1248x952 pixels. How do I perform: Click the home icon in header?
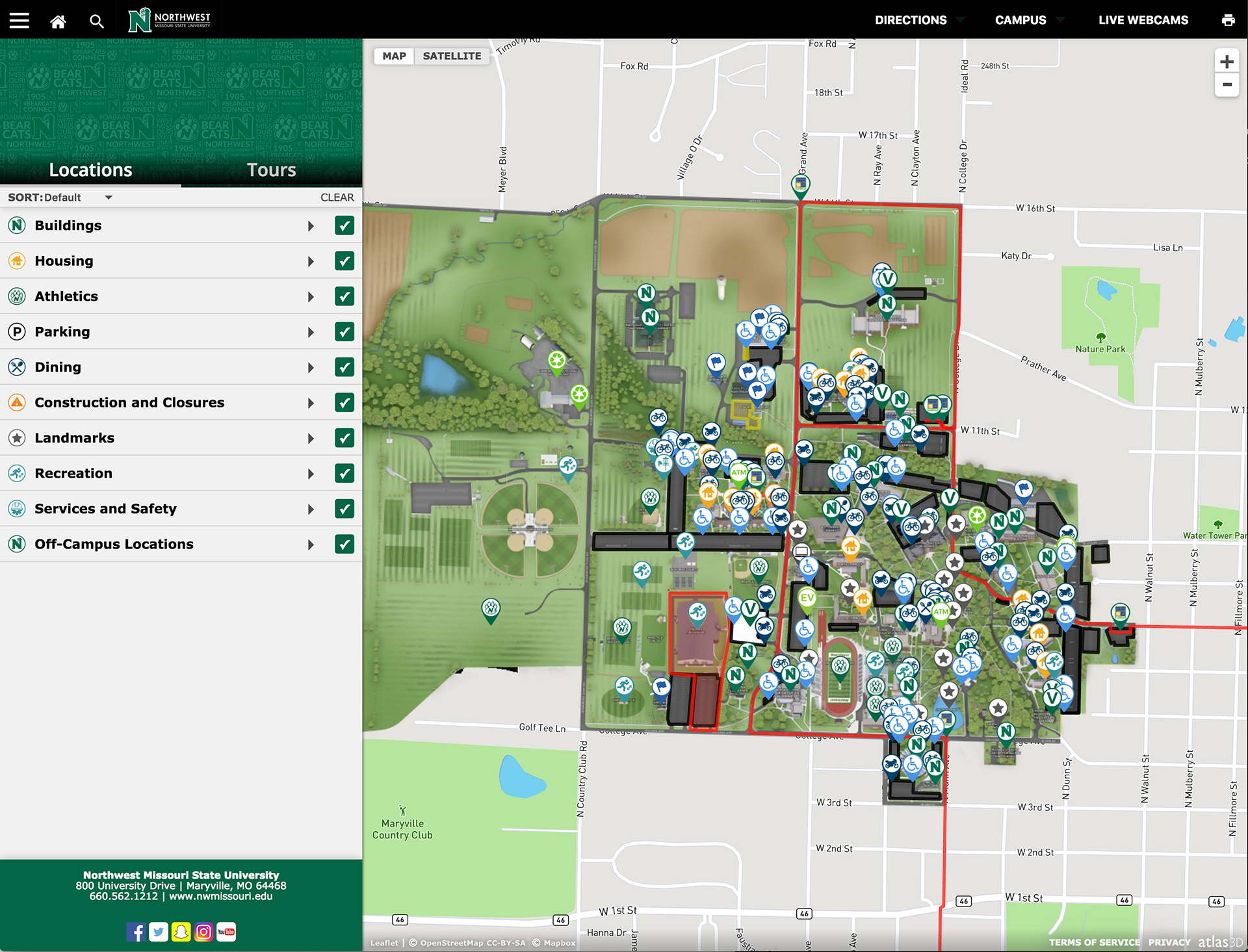click(x=58, y=21)
